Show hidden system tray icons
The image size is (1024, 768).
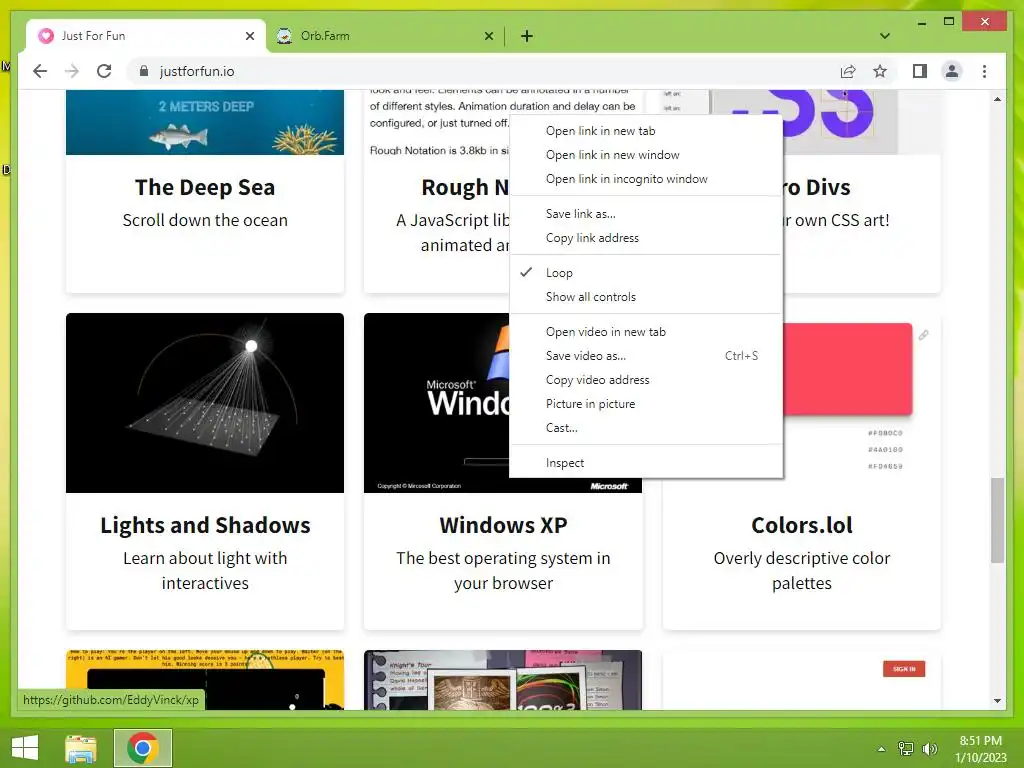(882, 748)
